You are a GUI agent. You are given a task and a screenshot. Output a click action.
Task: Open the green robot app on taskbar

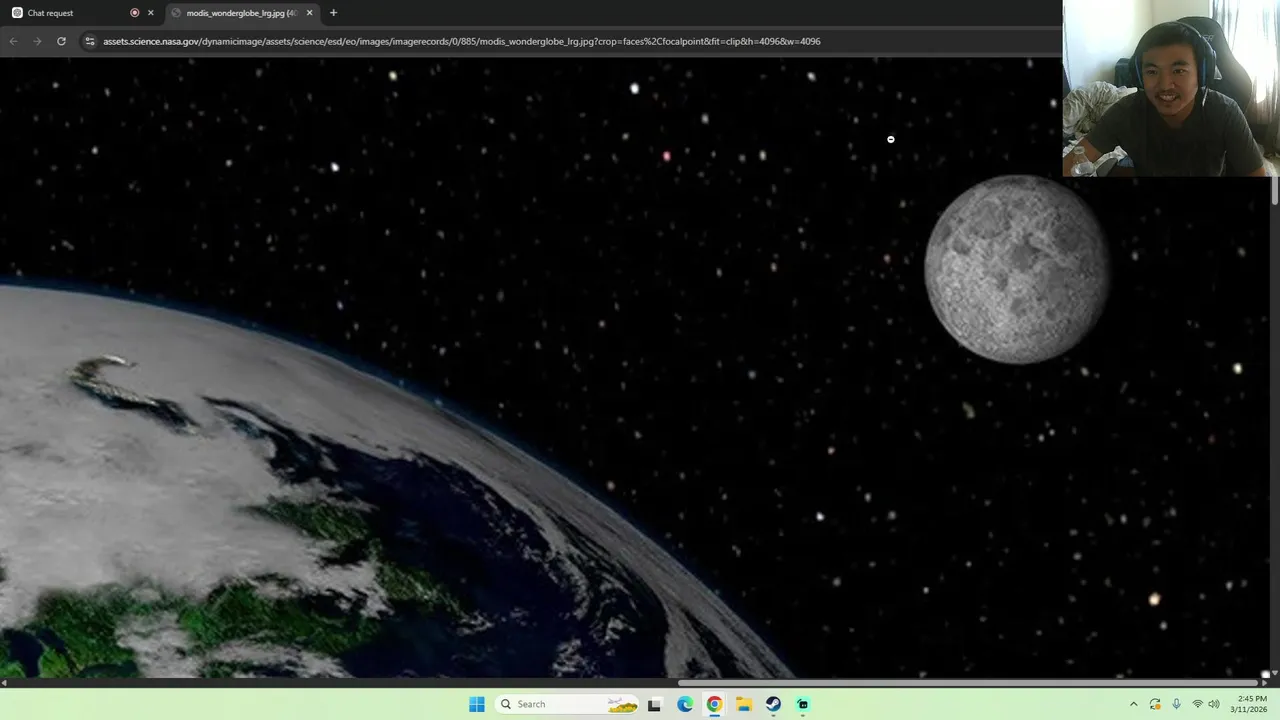[x=803, y=704]
